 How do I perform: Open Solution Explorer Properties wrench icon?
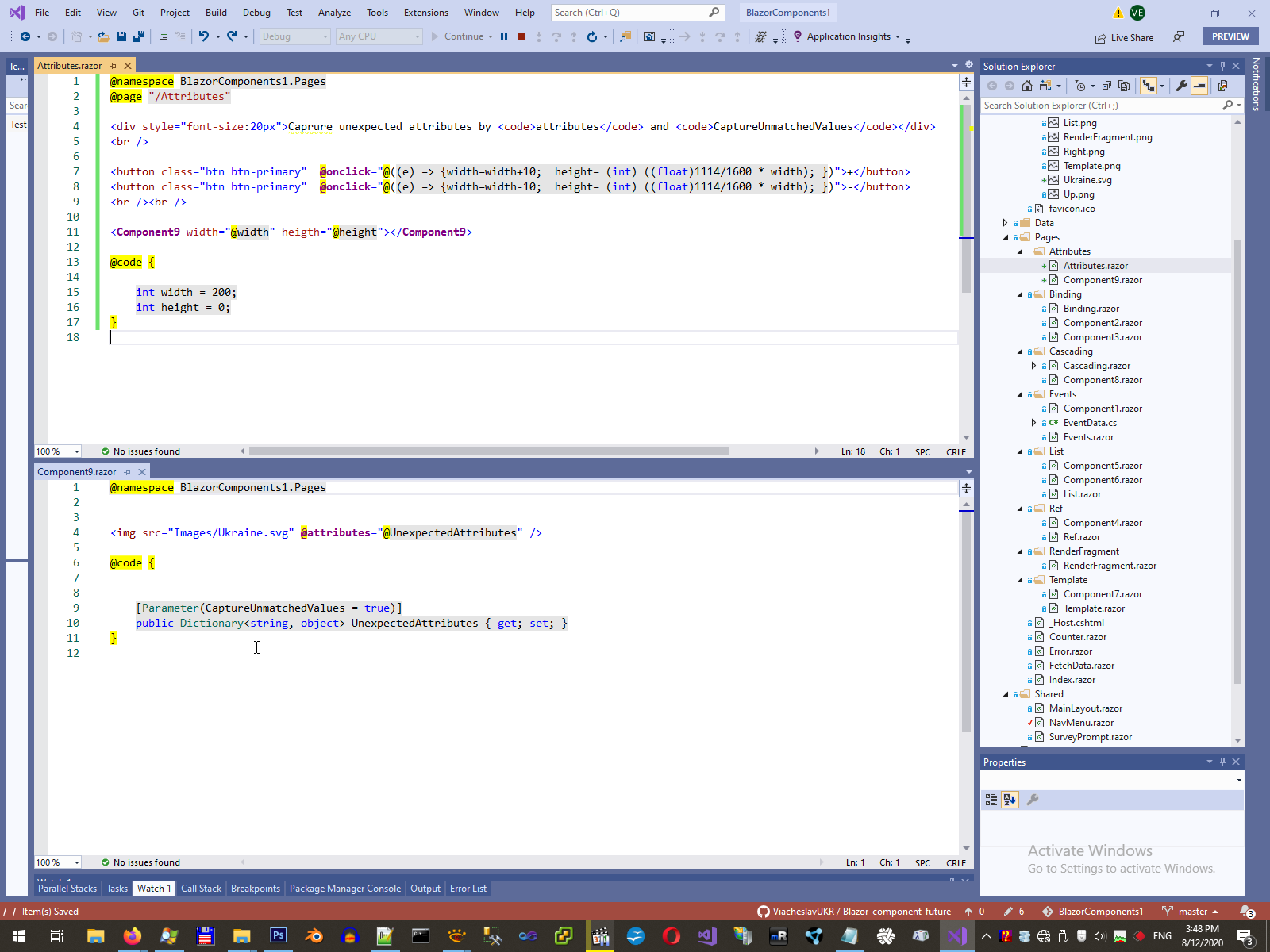tap(1182, 86)
